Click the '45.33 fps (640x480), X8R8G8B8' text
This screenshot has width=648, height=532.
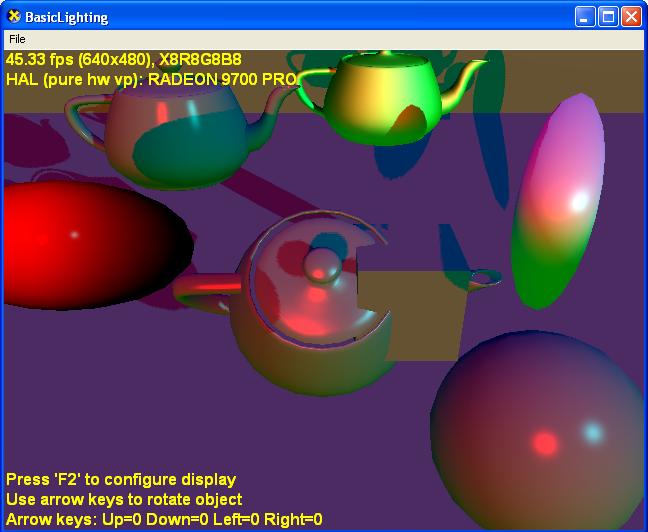click(x=124, y=60)
